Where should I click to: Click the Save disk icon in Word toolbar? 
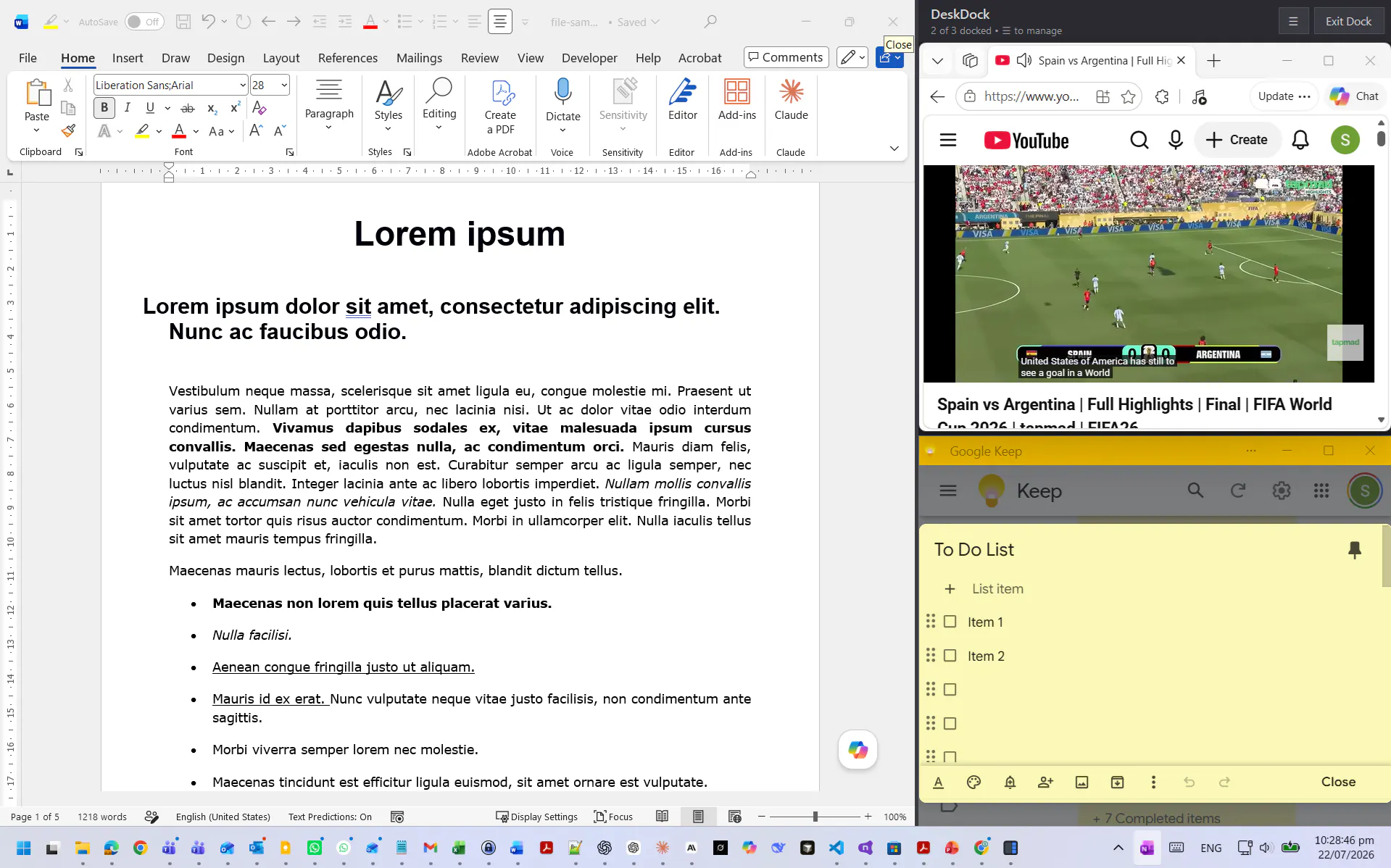click(x=183, y=22)
